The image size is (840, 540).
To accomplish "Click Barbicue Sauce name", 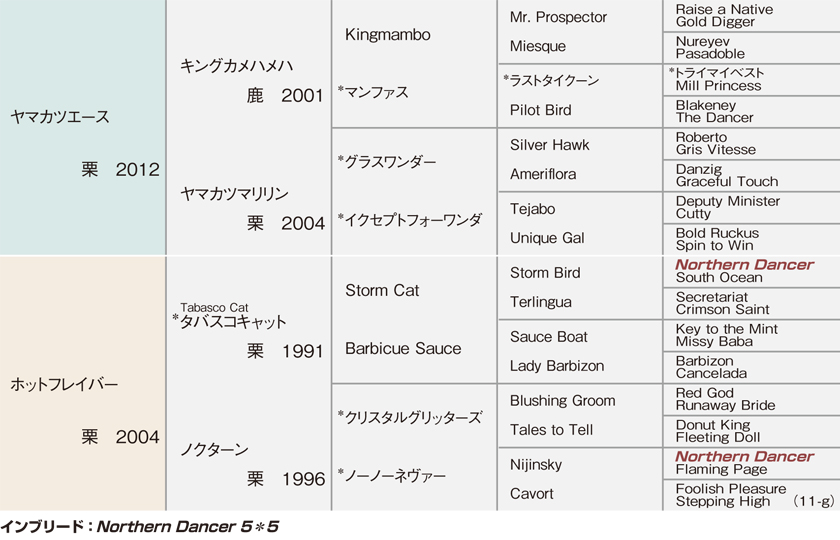I will coord(403,349).
